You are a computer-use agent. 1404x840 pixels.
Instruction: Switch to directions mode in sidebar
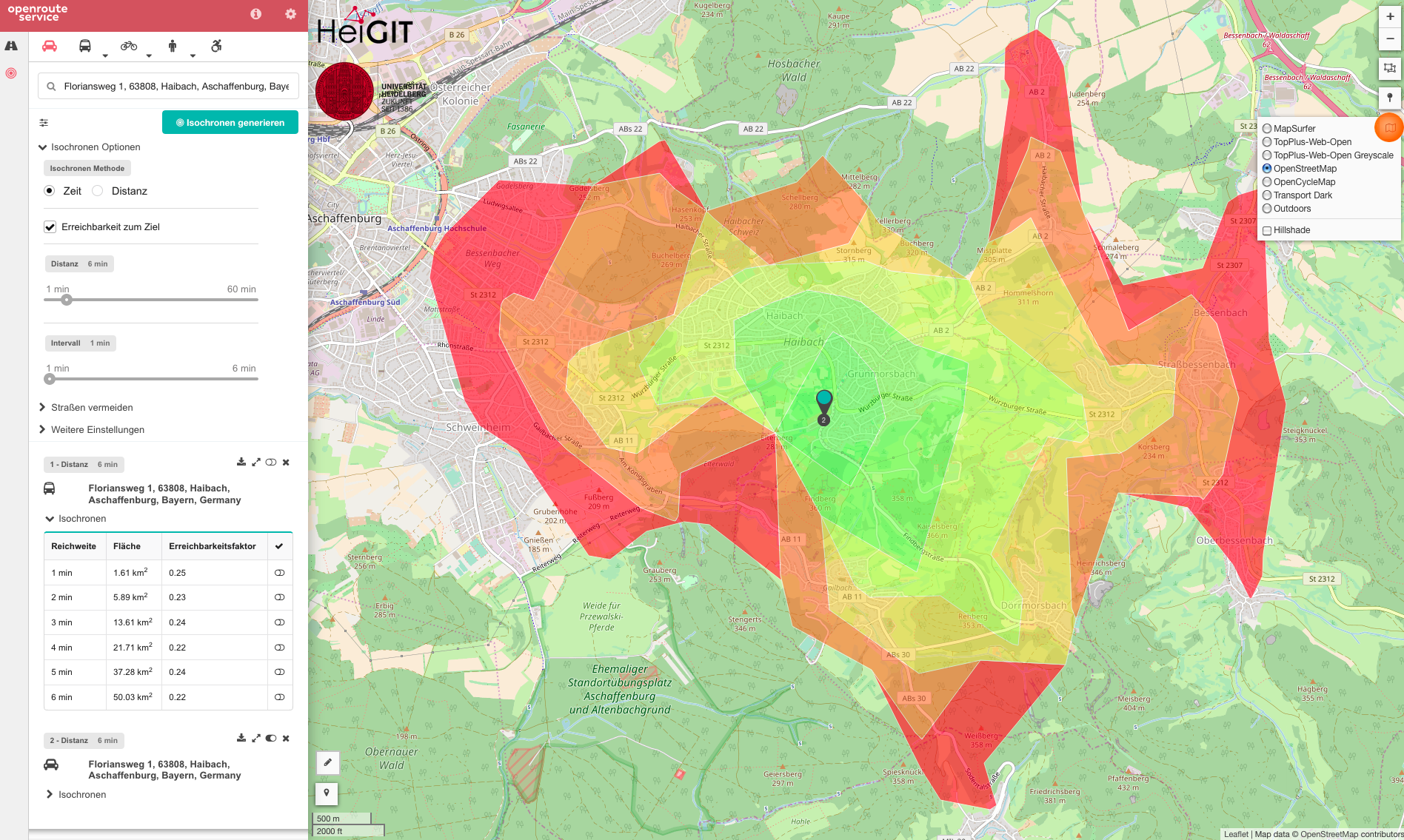(x=11, y=46)
